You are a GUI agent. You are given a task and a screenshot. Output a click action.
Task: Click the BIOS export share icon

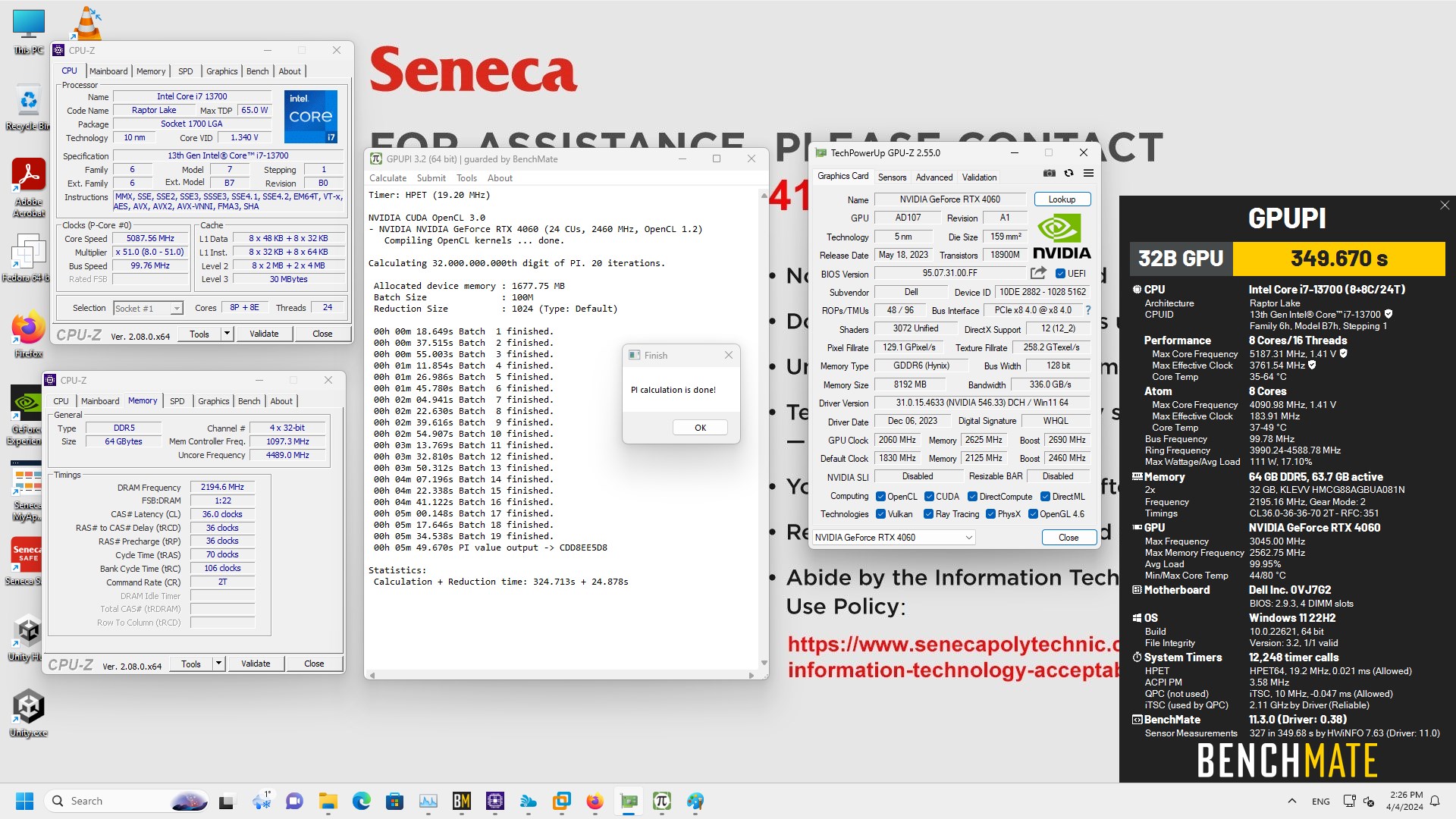pos(1038,273)
